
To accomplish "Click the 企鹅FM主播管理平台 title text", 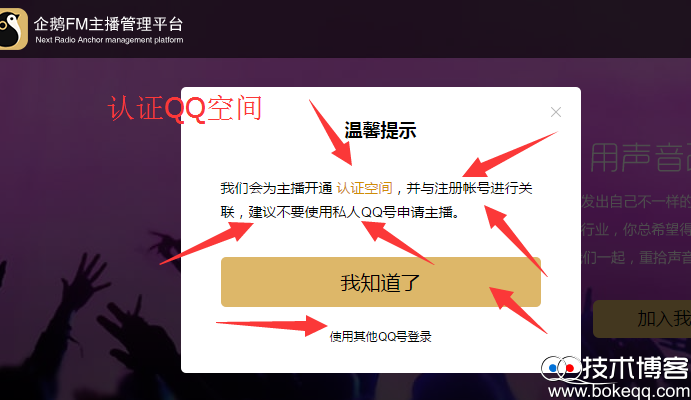I will pos(108,24).
